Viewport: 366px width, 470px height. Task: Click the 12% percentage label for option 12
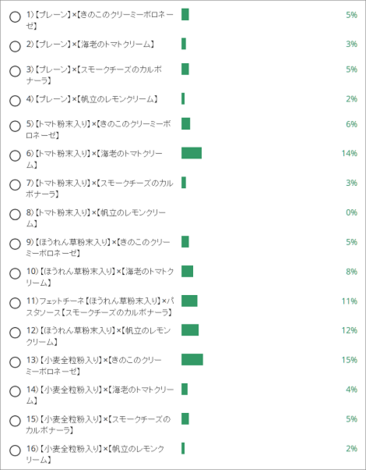(349, 330)
